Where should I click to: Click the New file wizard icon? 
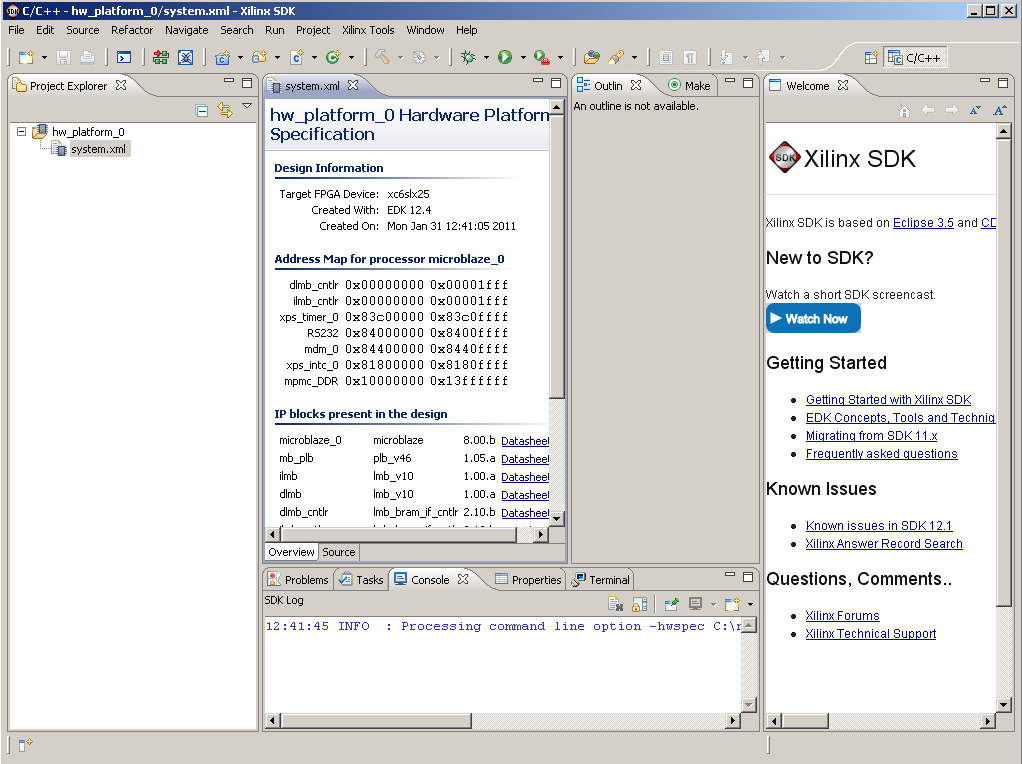26,58
